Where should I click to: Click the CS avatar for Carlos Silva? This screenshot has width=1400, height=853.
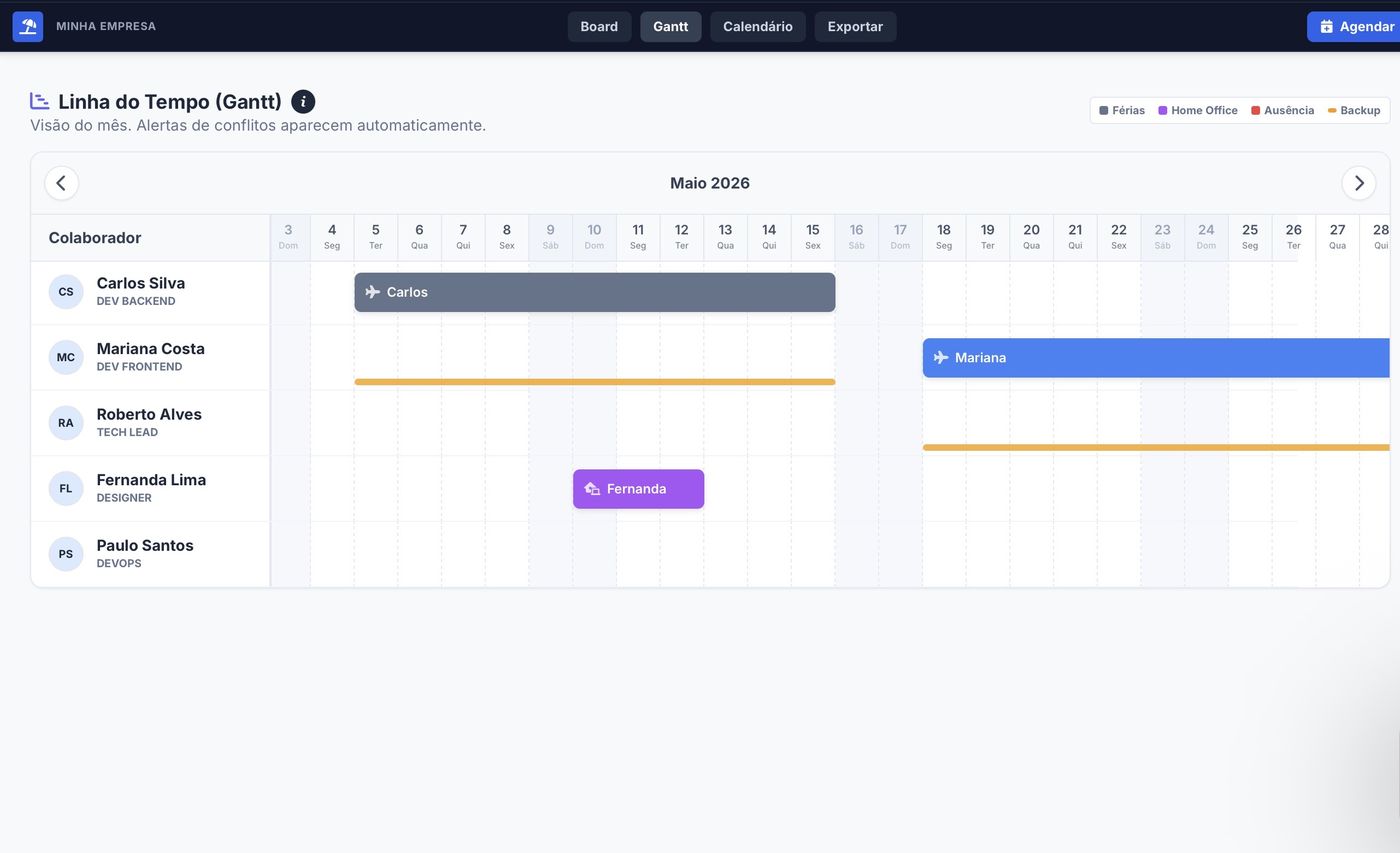click(x=66, y=292)
